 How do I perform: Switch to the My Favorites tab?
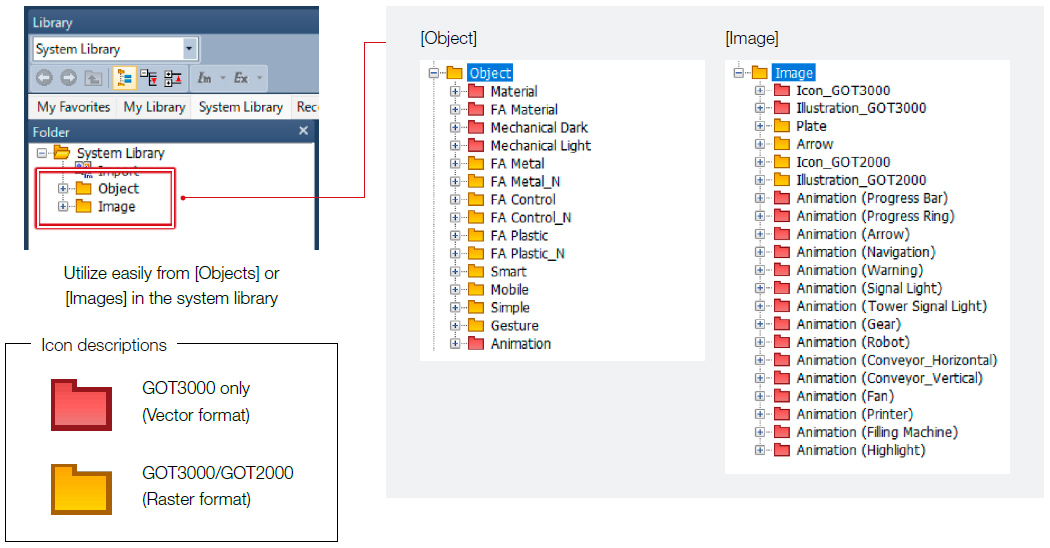pyautogui.click(x=74, y=107)
